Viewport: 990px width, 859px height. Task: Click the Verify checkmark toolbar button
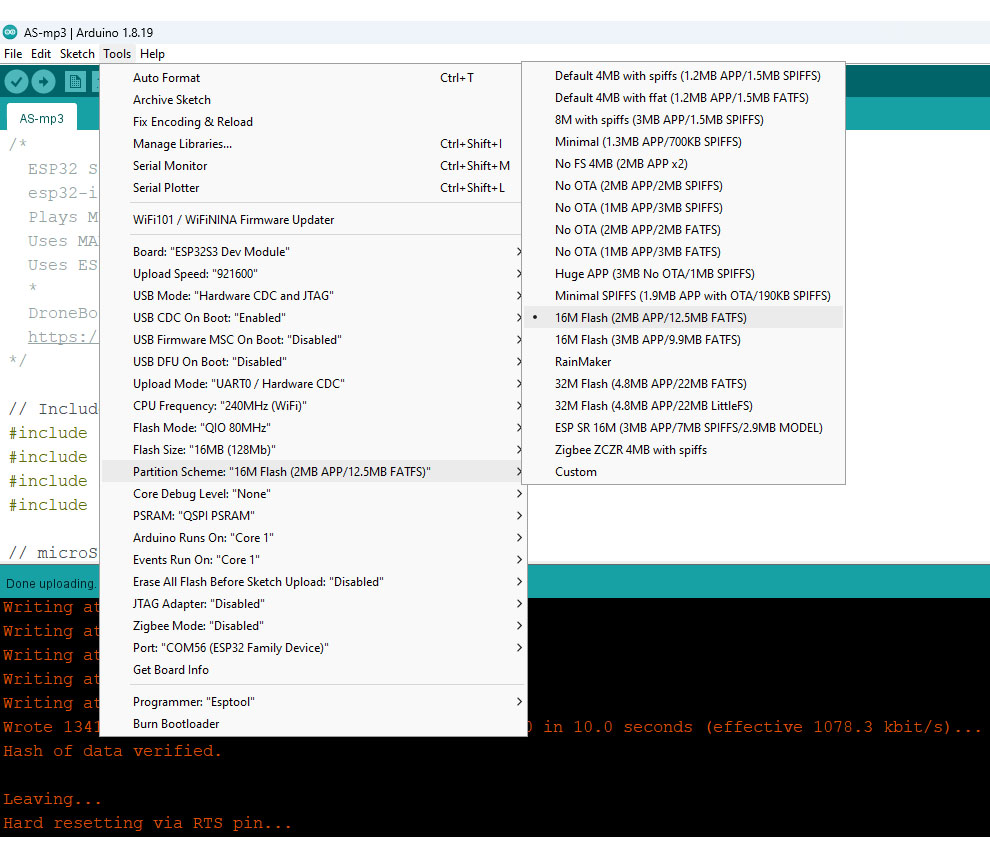coord(17,82)
